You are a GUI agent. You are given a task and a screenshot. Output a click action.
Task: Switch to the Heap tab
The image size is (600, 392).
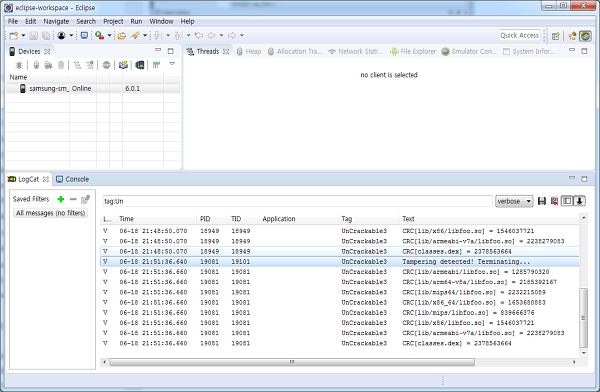[x=249, y=51]
